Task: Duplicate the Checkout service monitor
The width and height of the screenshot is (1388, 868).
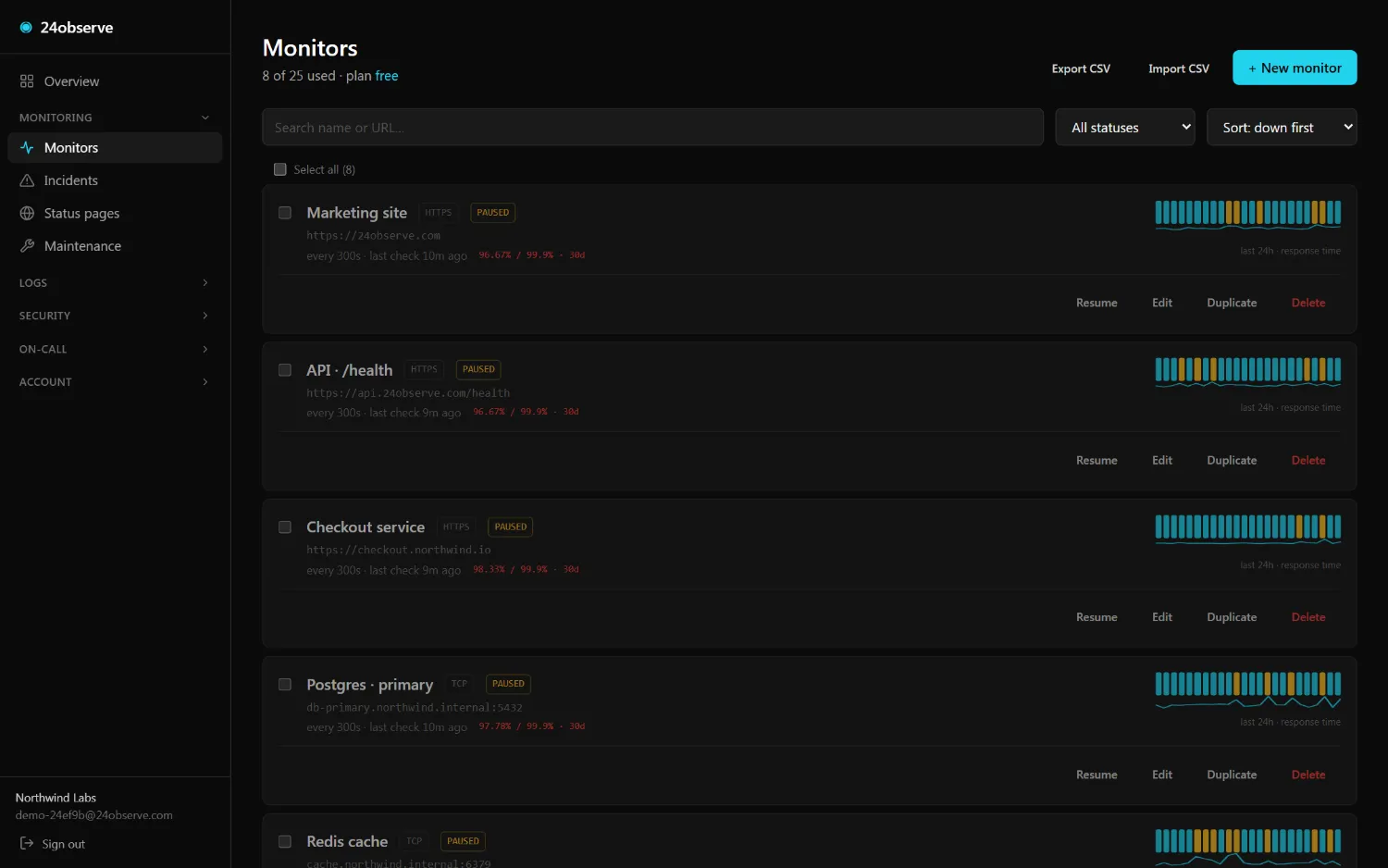Action: click(x=1232, y=617)
